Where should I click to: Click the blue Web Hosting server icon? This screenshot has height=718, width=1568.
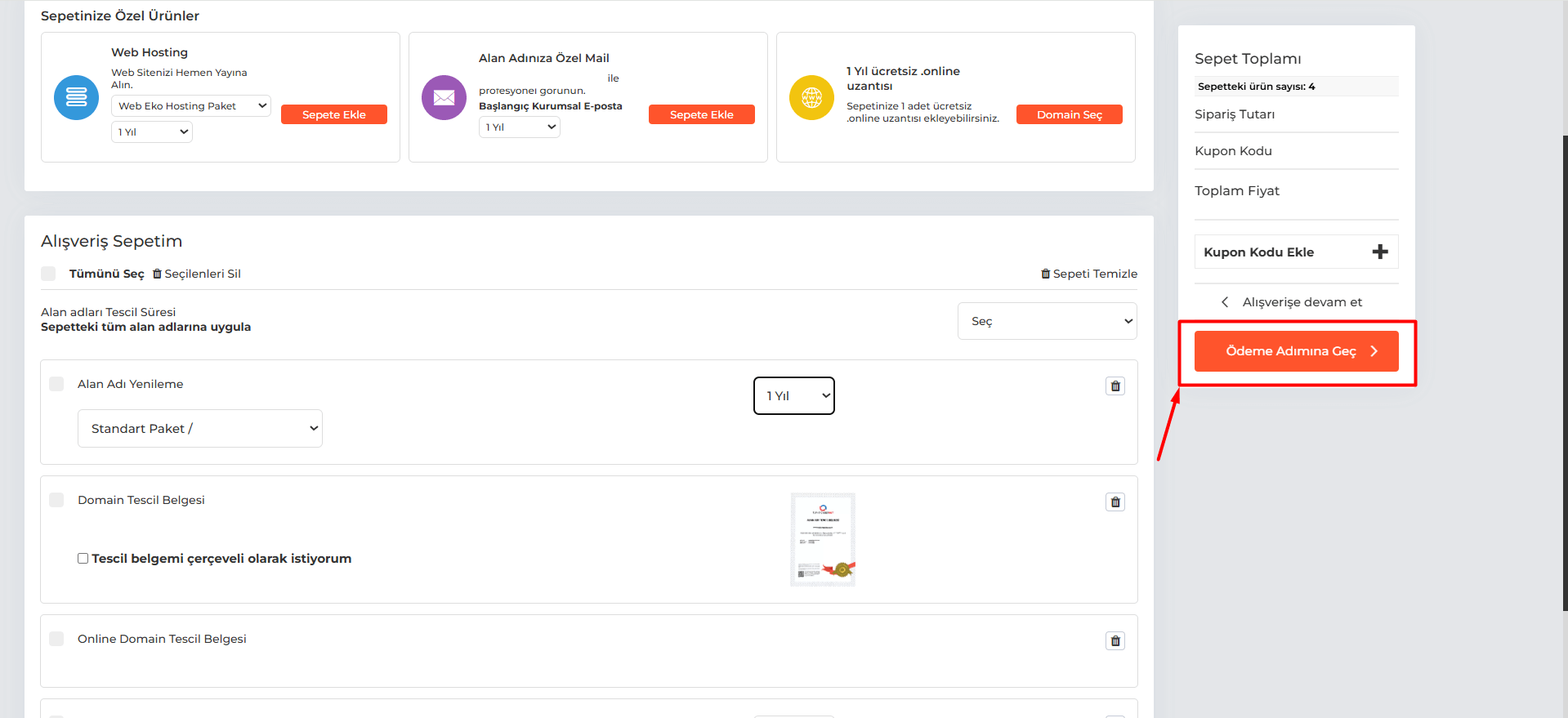pyautogui.click(x=76, y=97)
